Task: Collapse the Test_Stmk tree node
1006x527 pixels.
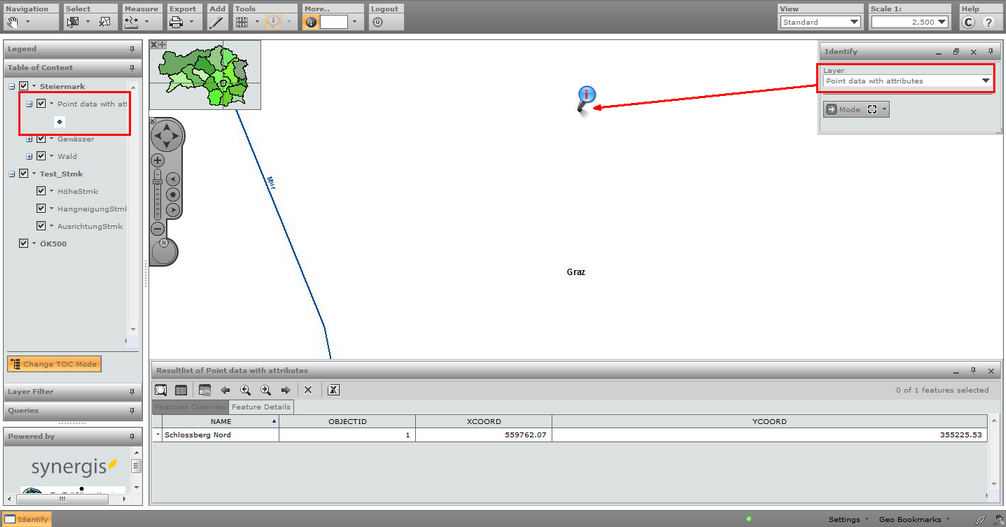Action: [x=12, y=173]
